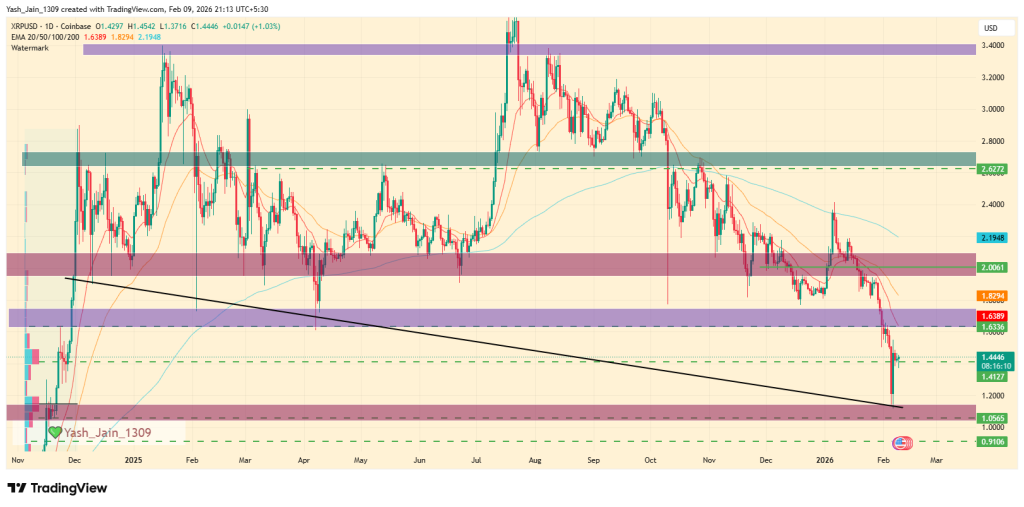Open the USD currency selector on price axis

[x=991, y=27]
